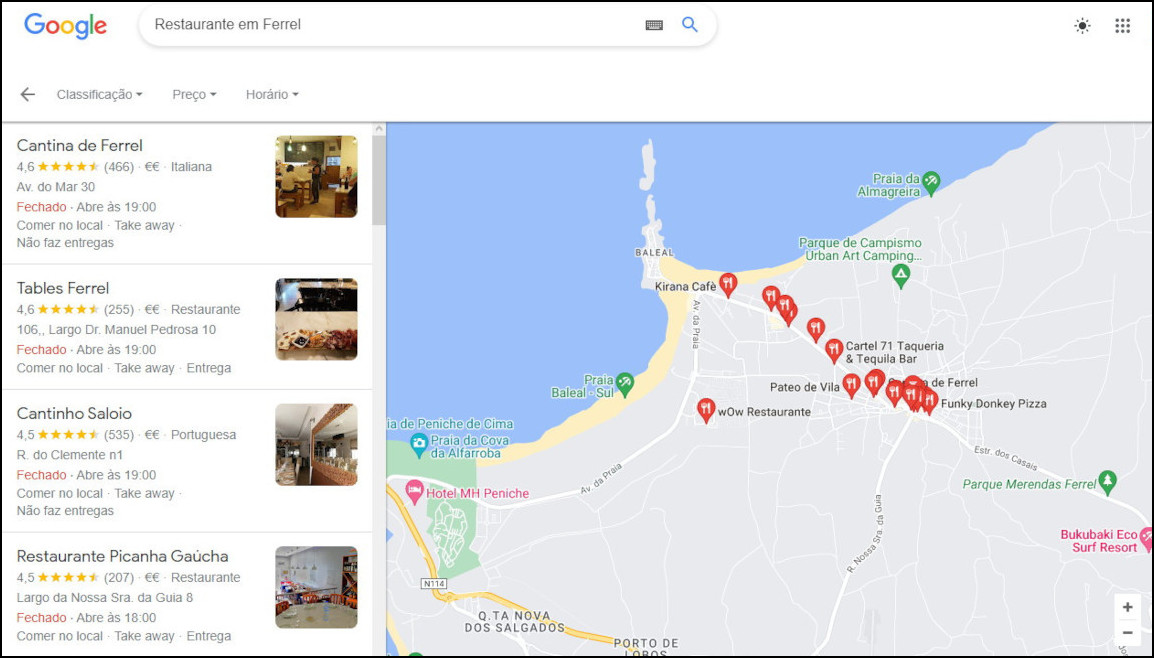Click the Praia da Almagreira label
This screenshot has height=658, width=1154.
tap(888, 185)
